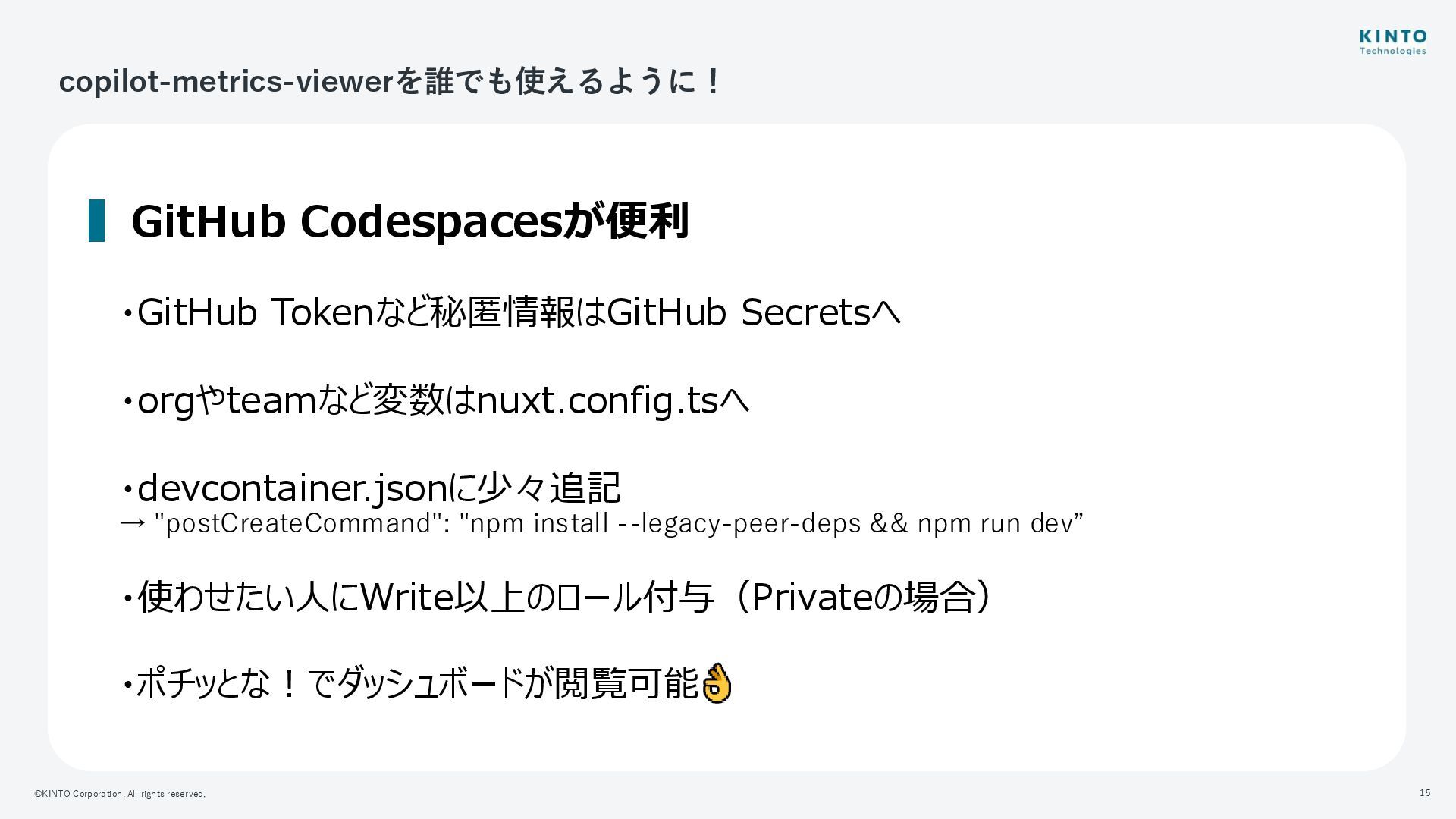The image size is (1456, 819).
Task: Click the word Technologies under KINTO logo
Action: click(1392, 51)
